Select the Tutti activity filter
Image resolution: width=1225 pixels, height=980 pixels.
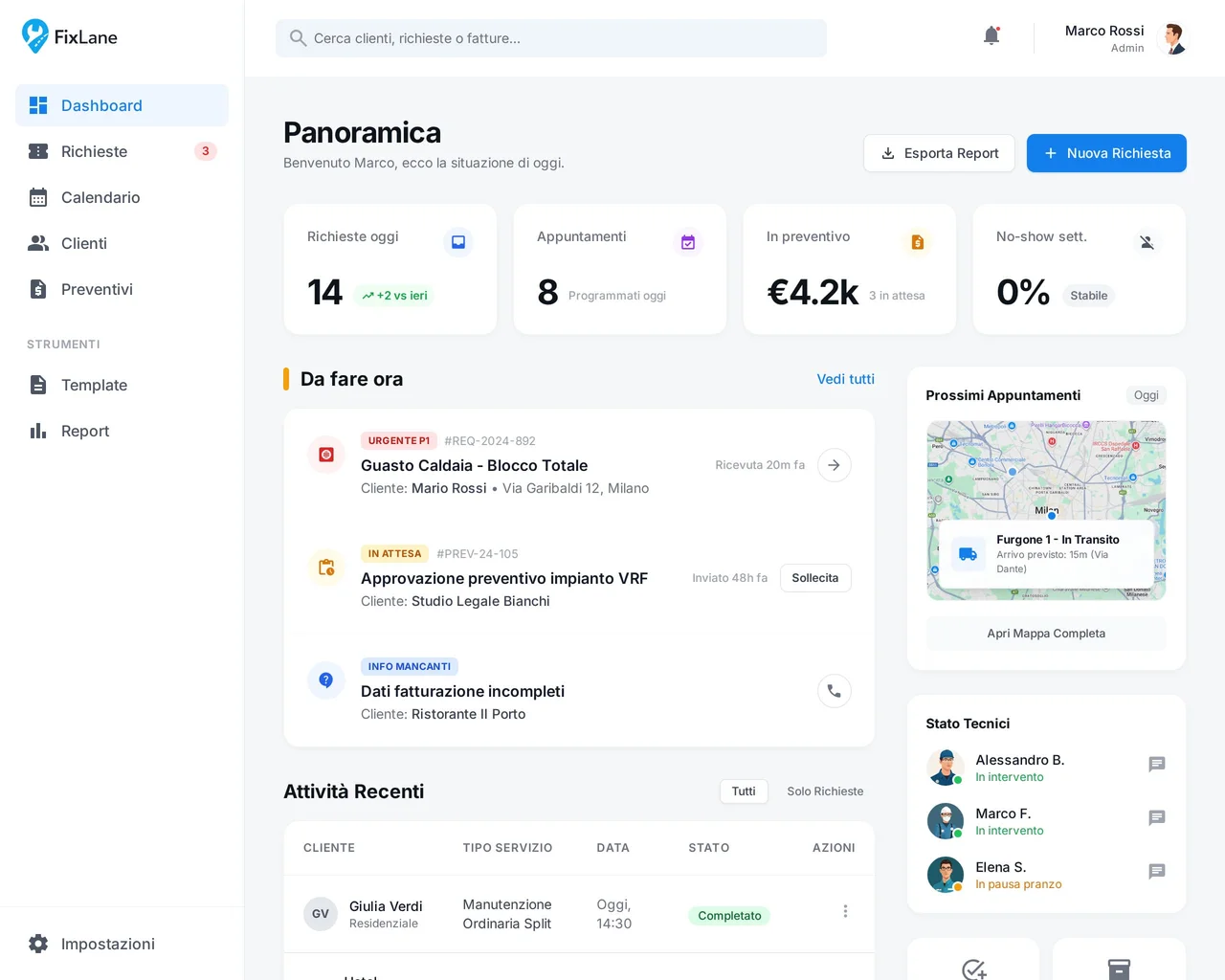pos(744,791)
